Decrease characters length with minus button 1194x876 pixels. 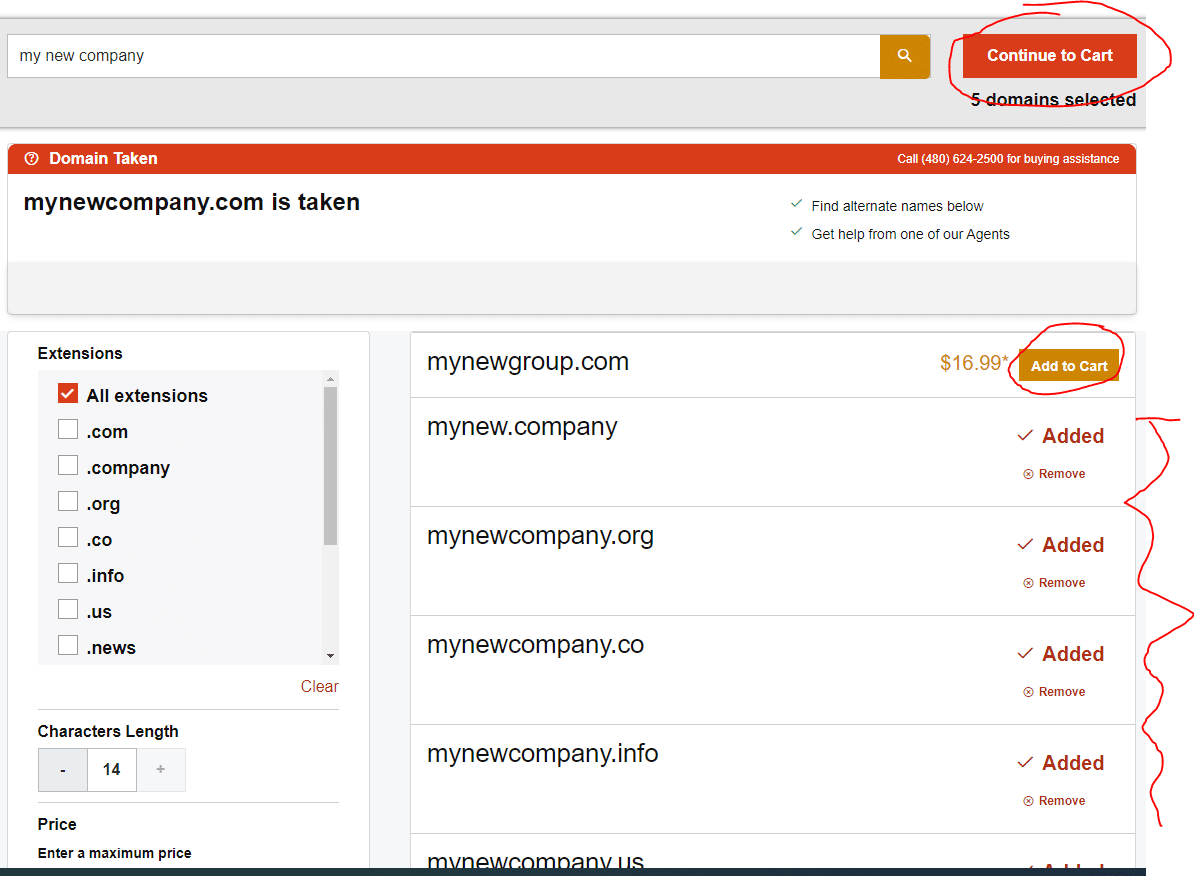click(63, 770)
